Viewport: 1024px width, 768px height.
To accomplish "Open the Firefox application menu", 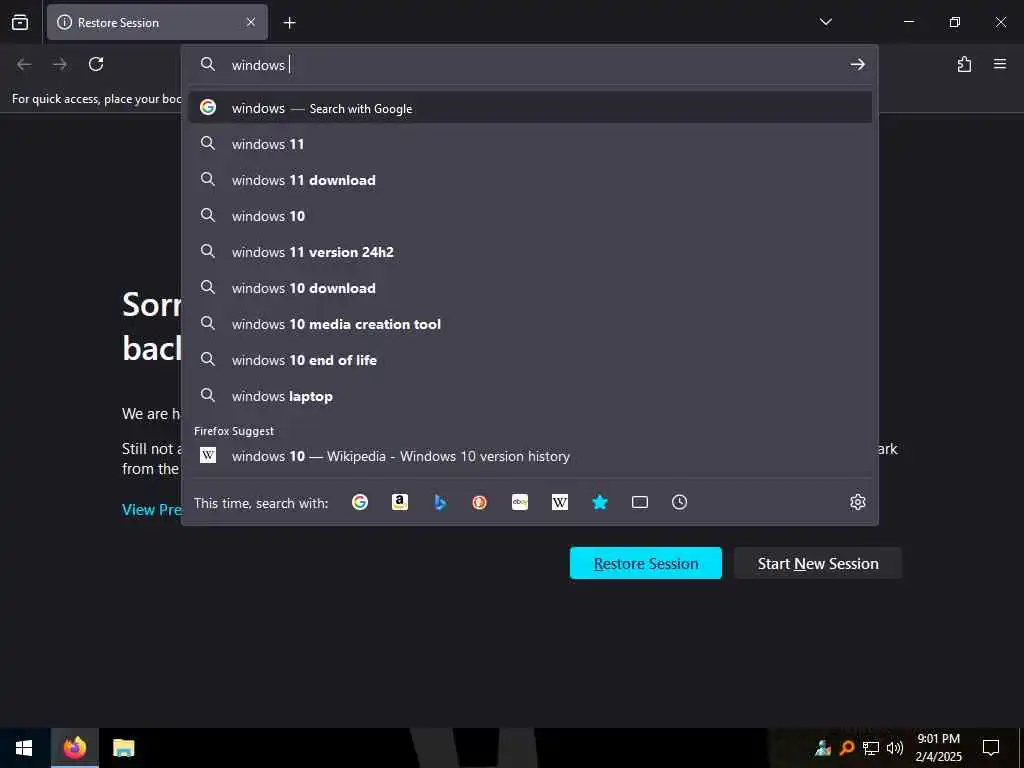I will pyautogui.click(x=1000, y=64).
